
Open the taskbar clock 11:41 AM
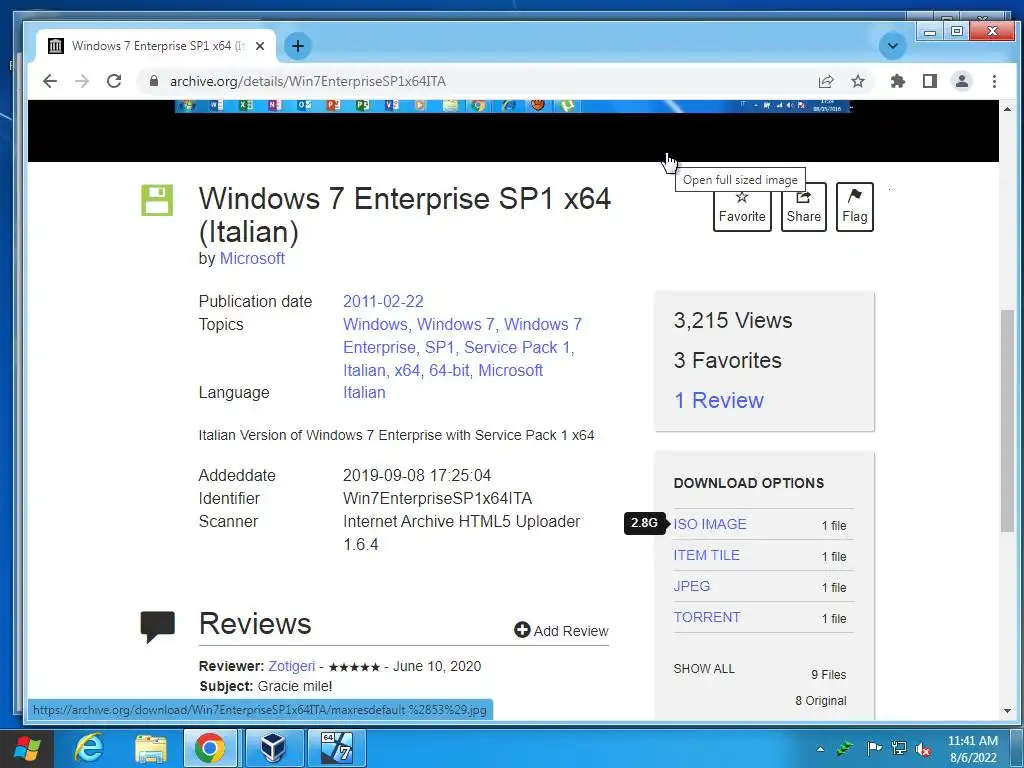[972, 749]
